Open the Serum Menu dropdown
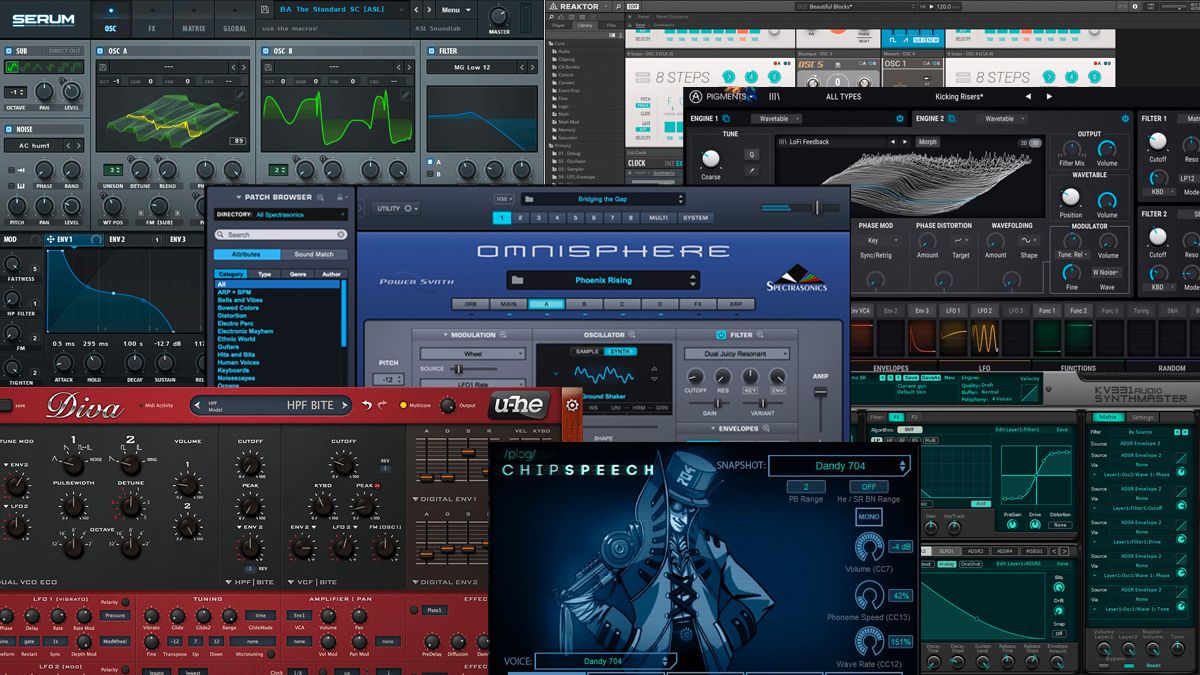This screenshot has height=675, width=1200. click(x=455, y=10)
